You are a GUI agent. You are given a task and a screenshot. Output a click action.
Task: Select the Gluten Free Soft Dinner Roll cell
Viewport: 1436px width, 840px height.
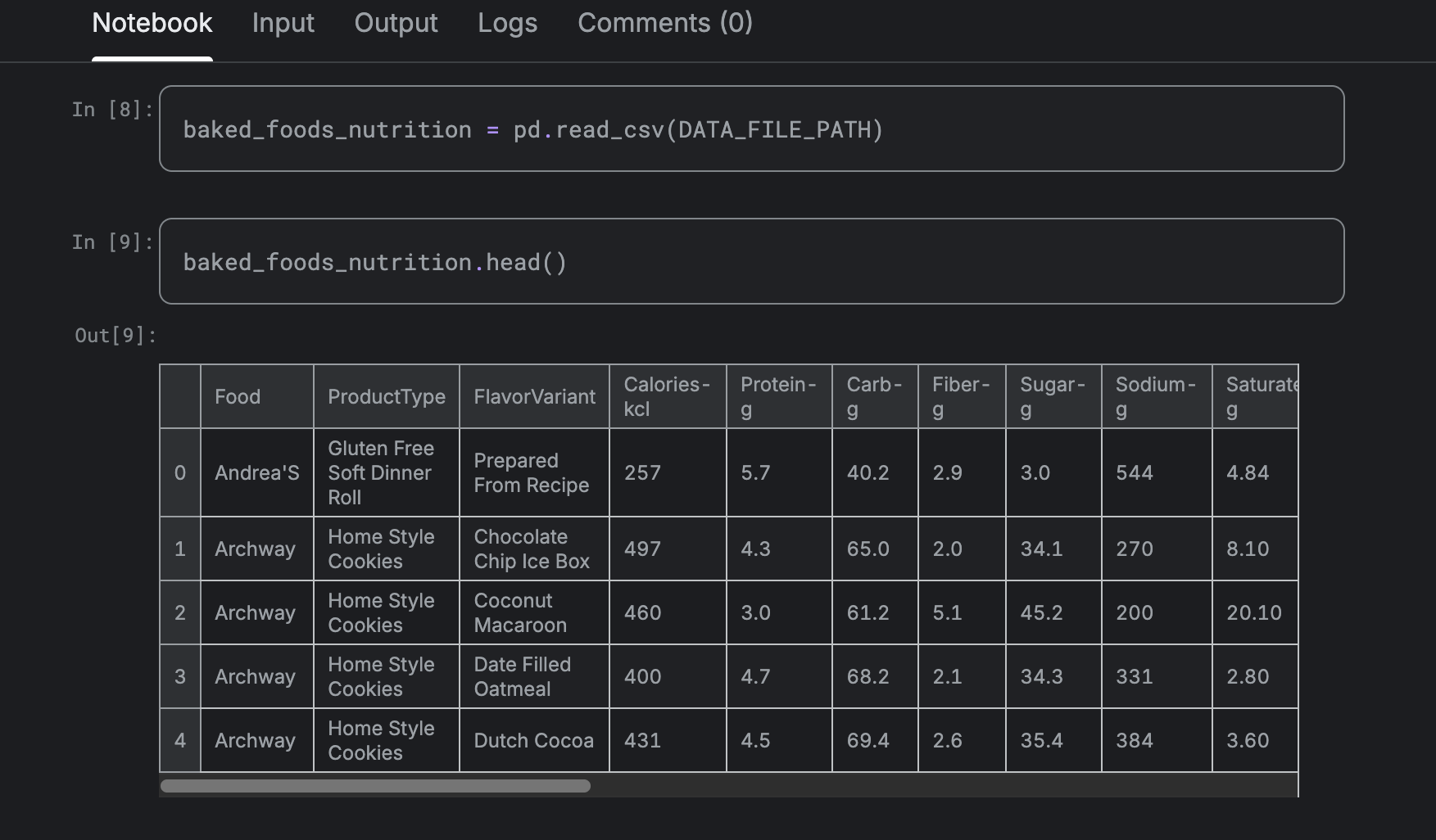[x=387, y=472]
